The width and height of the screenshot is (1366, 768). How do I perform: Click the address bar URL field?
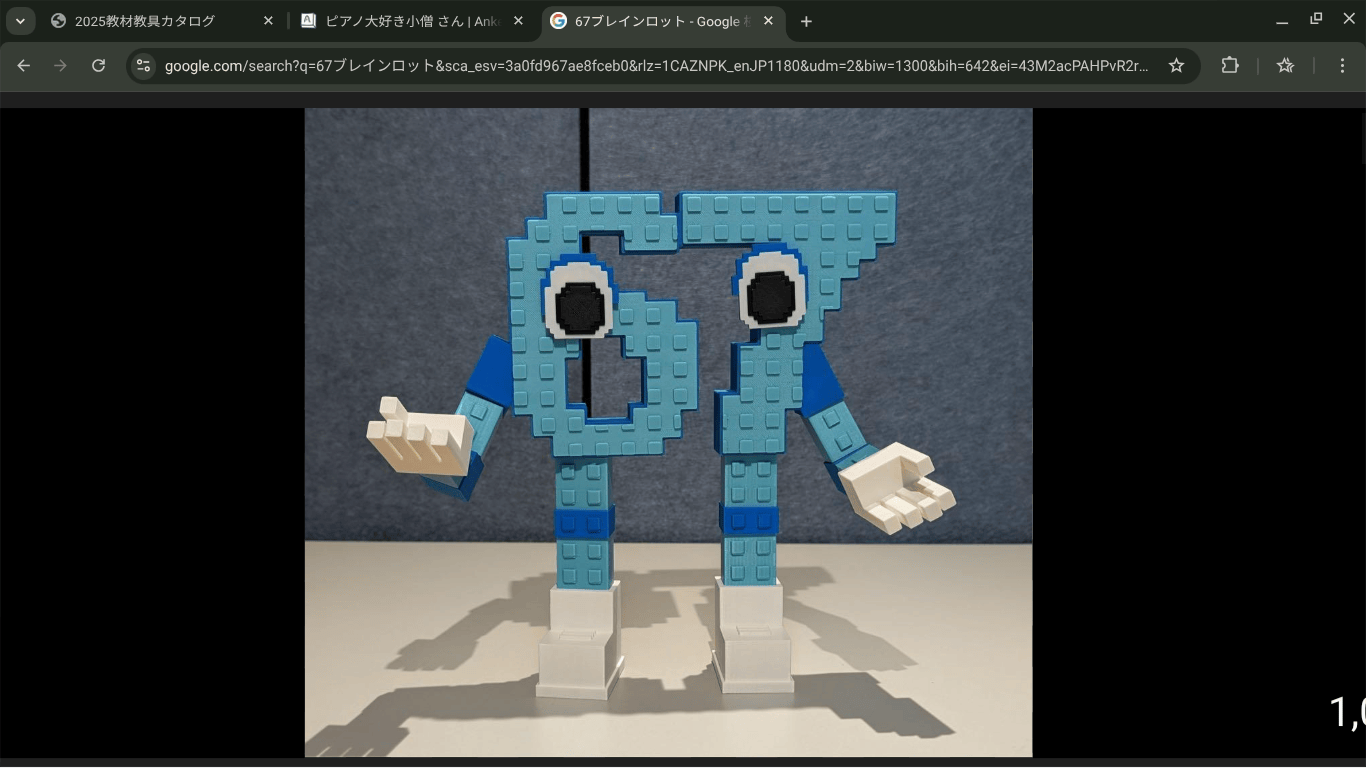pyautogui.click(x=655, y=66)
